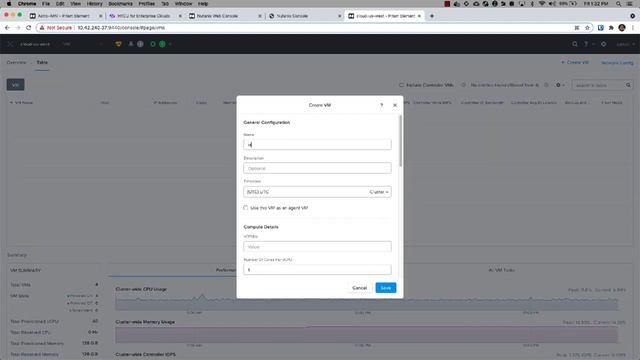This screenshot has width=640, height=360.
Task: Click the Not Secure warning
Action: [56, 28]
